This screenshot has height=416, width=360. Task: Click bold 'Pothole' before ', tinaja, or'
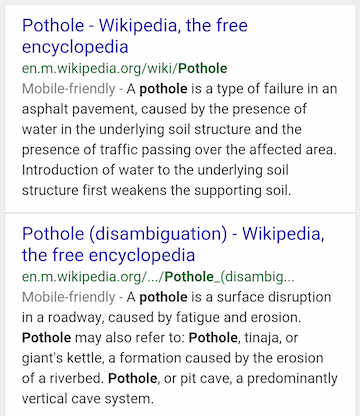click(213, 338)
